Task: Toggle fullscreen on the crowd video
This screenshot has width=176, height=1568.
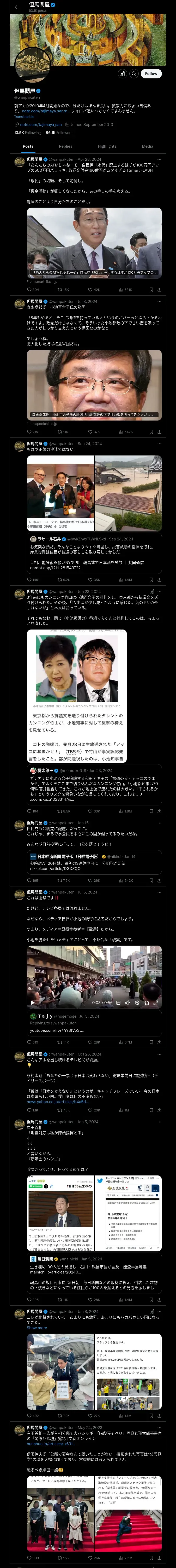Action: coord(155,1002)
